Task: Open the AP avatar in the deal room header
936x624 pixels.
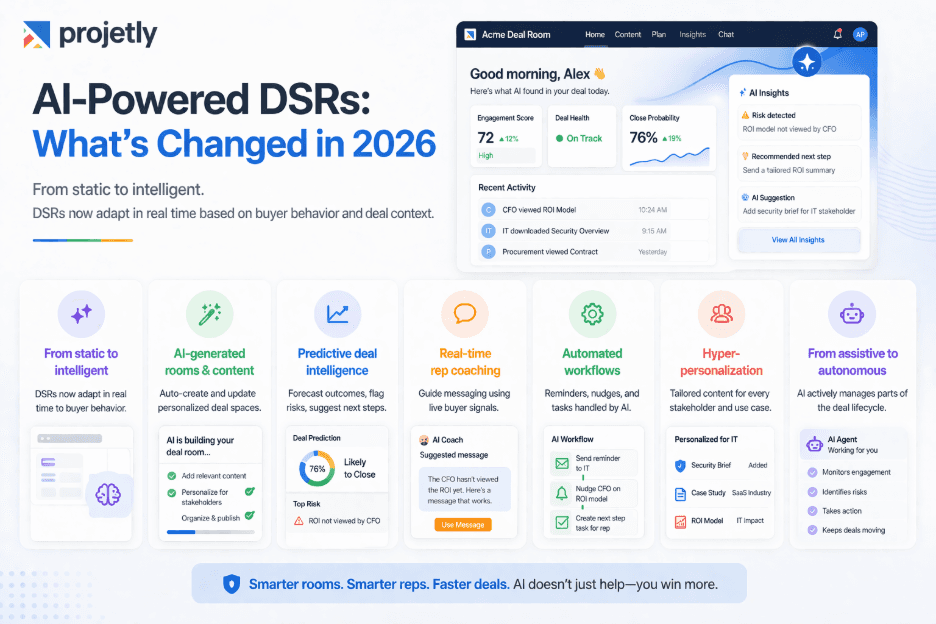Action: pyautogui.click(x=859, y=34)
